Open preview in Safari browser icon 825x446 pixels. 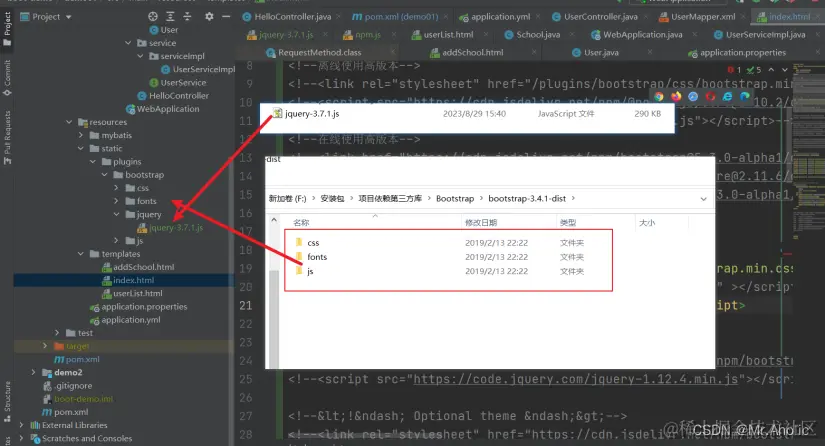tap(693, 96)
